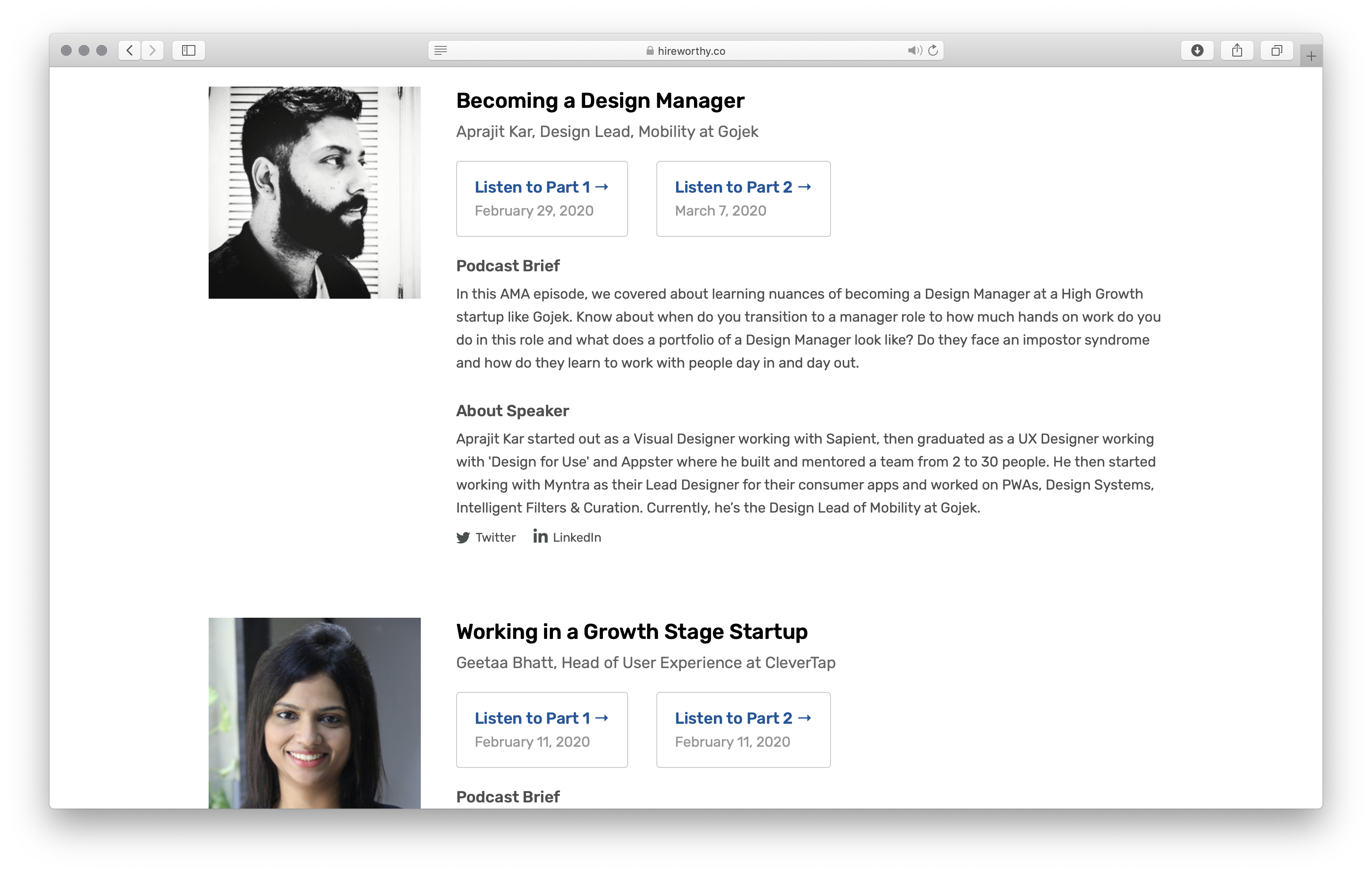Mute the tab audio speaker icon
This screenshot has width=1372, height=874.
tap(914, 51)
